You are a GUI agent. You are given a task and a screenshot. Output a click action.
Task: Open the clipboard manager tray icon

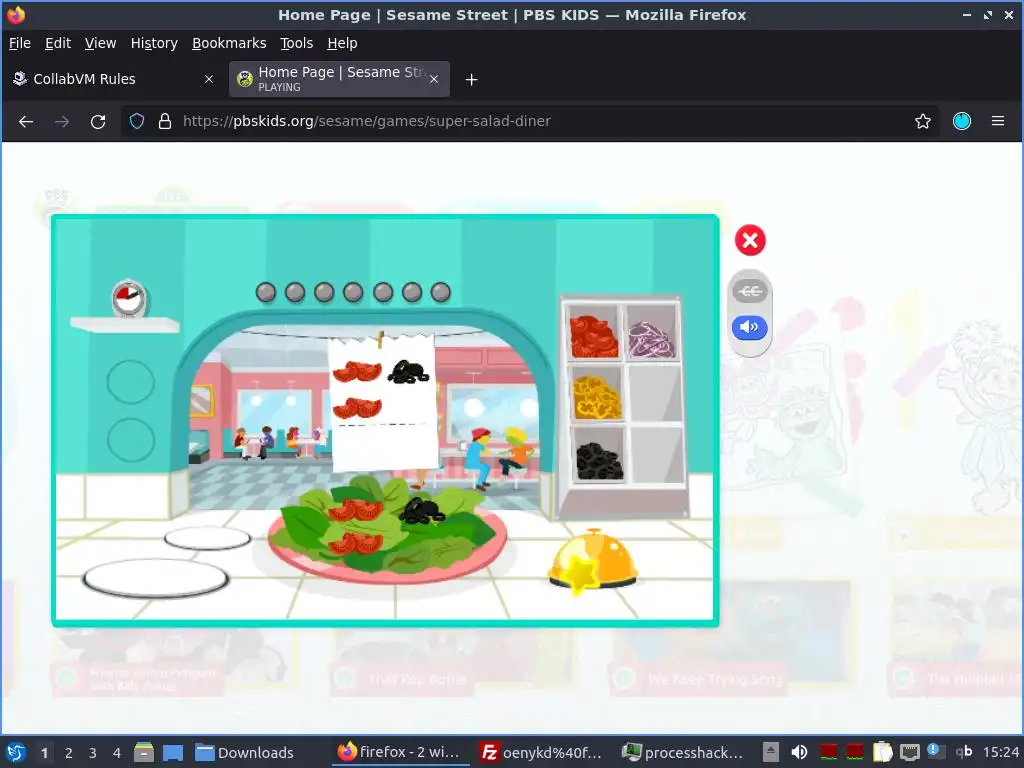(x=882, y=752)
